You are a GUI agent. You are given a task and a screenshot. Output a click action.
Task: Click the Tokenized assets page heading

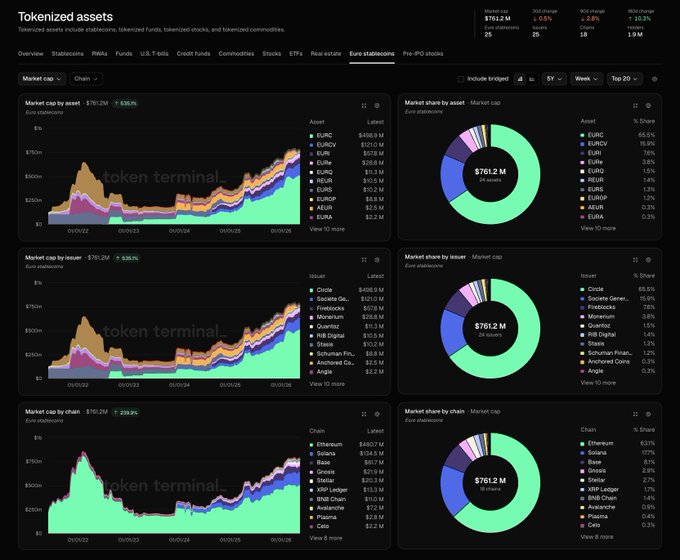pos(65,17)
